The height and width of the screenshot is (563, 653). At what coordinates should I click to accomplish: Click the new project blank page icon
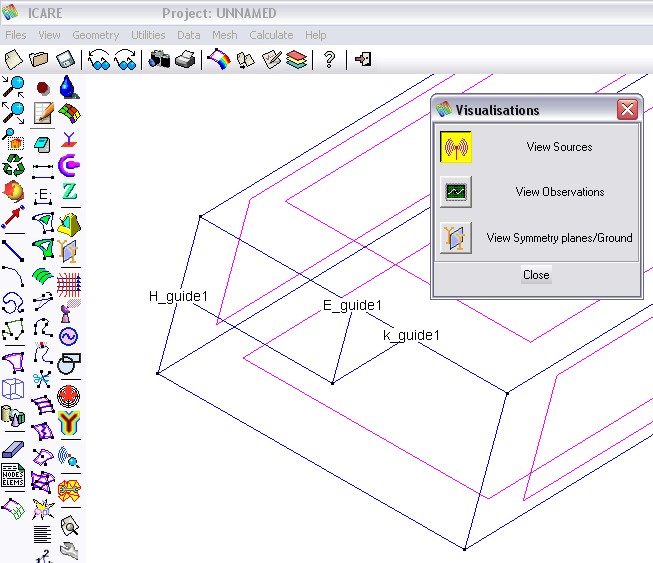coord(13,60)
